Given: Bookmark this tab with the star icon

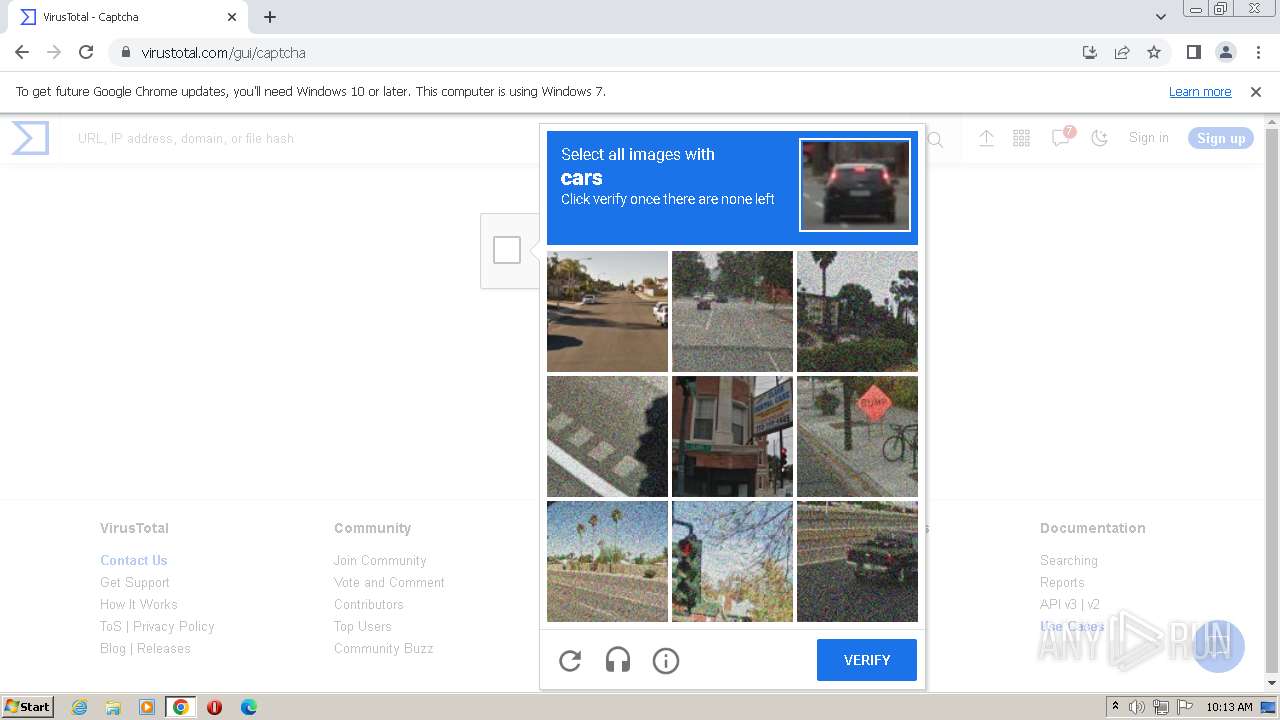Looking at the screenshot, I should tap(1154, 52).
